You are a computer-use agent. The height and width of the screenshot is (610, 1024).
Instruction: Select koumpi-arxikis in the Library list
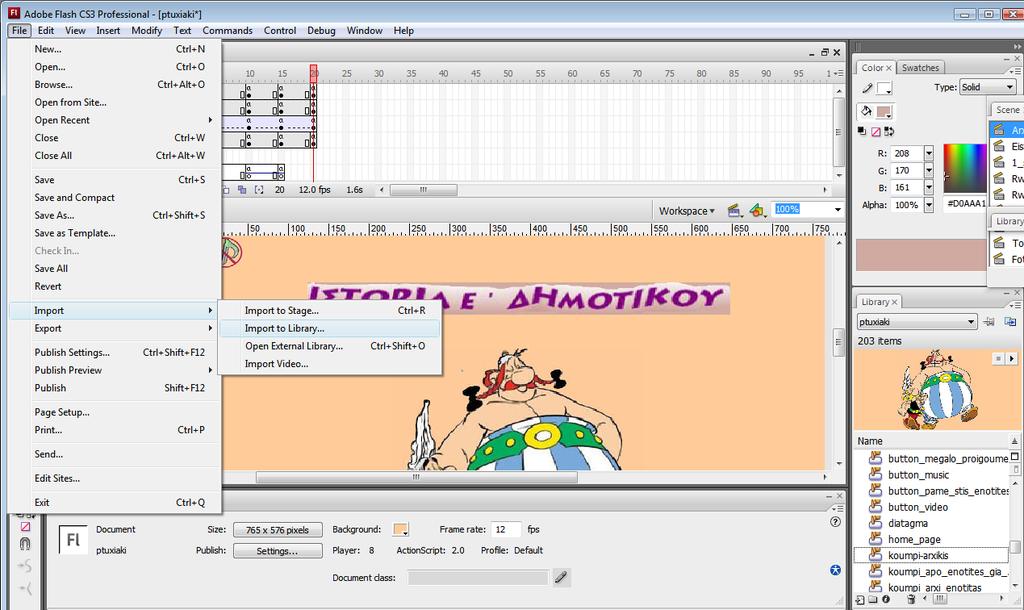coord(931,556)
